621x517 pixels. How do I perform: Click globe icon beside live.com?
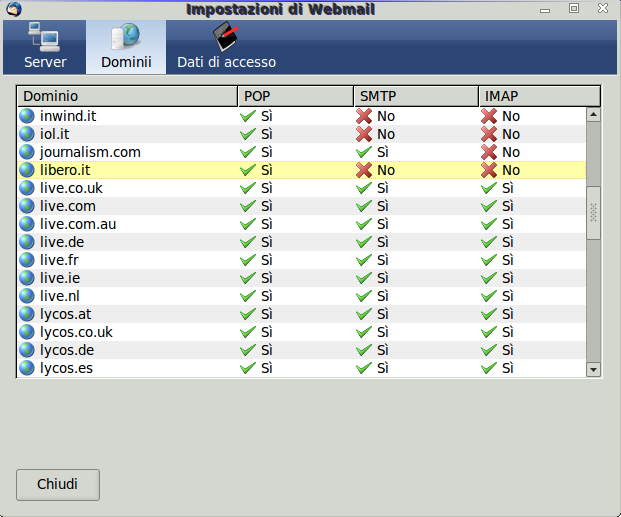click(x=27, y=206)
